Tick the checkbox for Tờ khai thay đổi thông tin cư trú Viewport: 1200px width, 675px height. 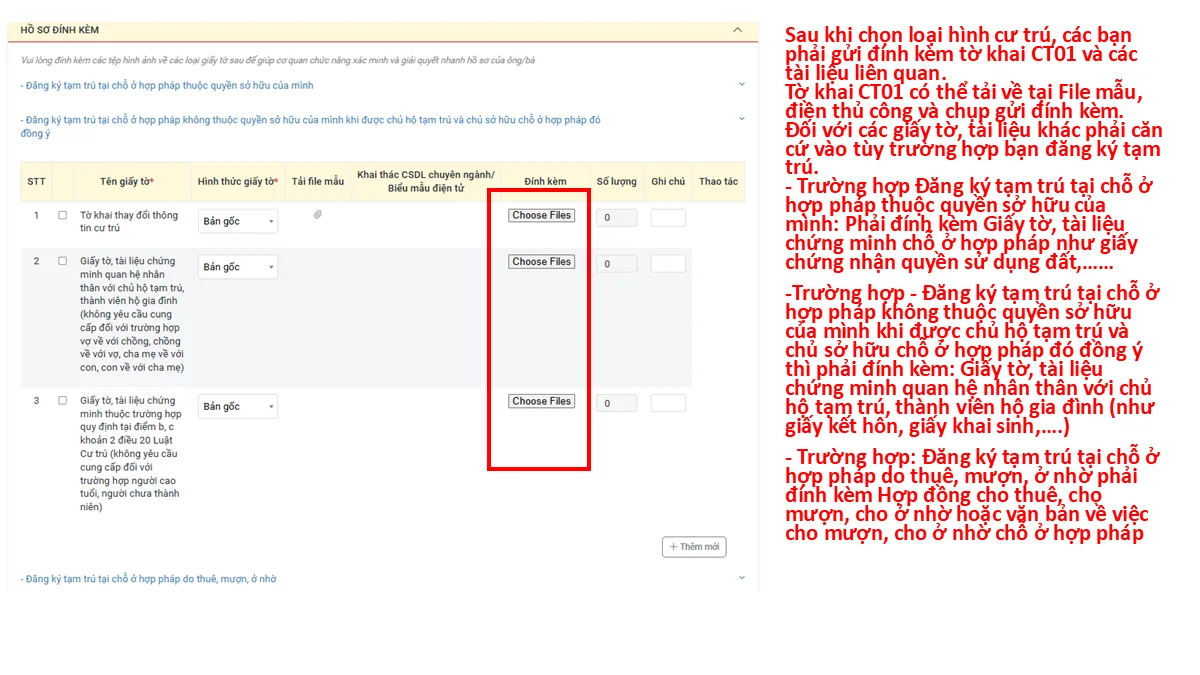(x=63, y=215)
